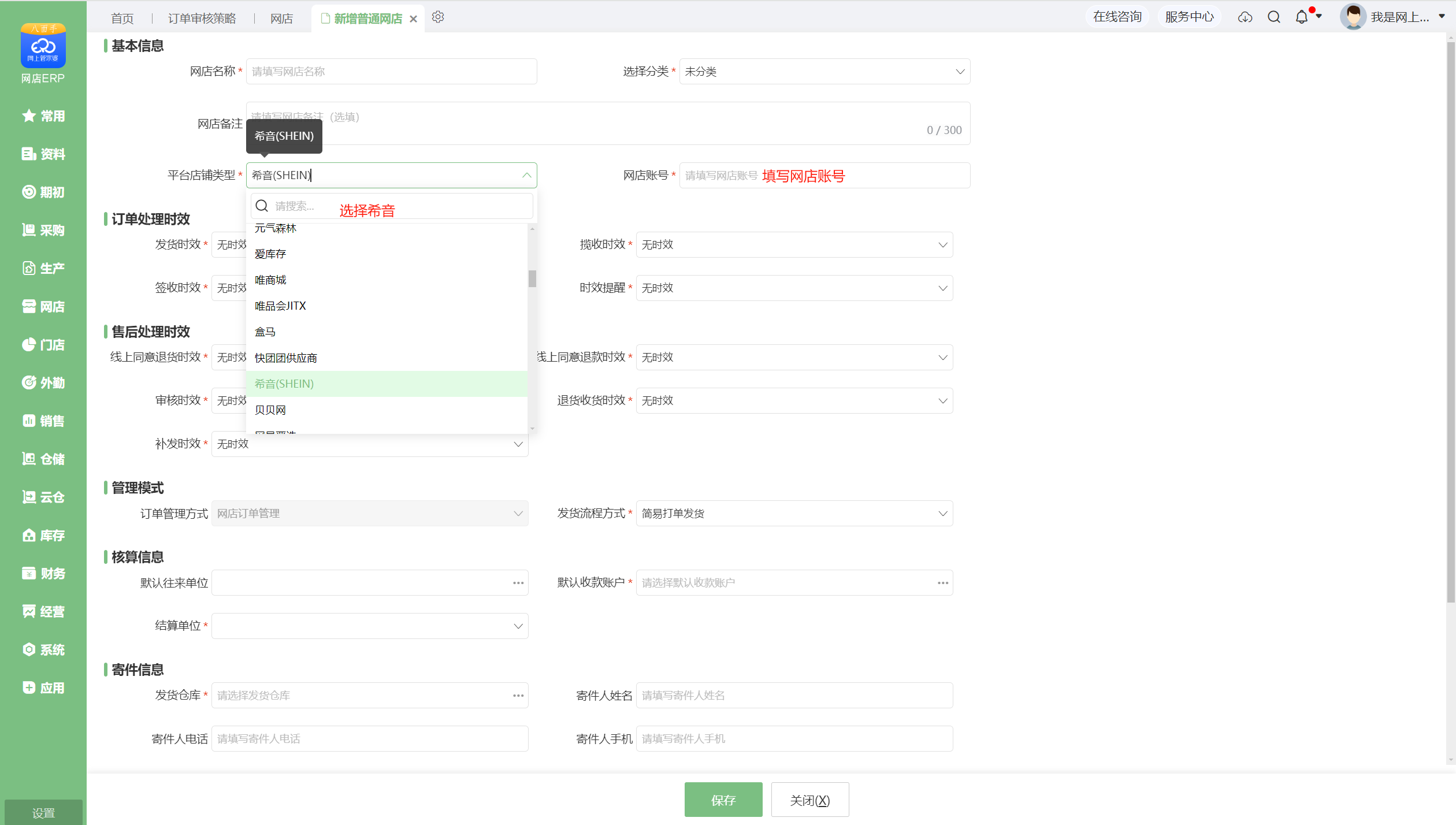This screenshot has height=825, width=1456.
Task: Open the 系统 sidebar menu
Action: (x=43, y=650)
